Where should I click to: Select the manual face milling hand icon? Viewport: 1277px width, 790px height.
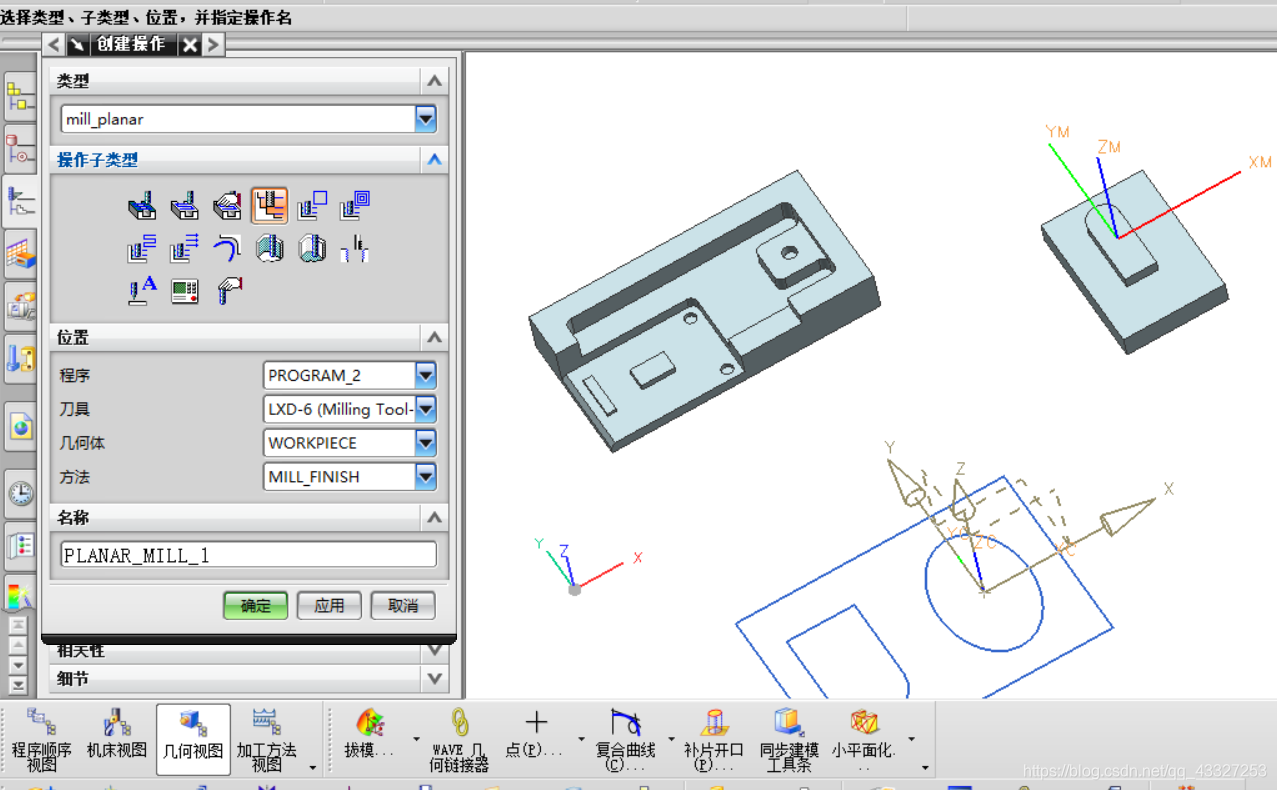(227, 206)
